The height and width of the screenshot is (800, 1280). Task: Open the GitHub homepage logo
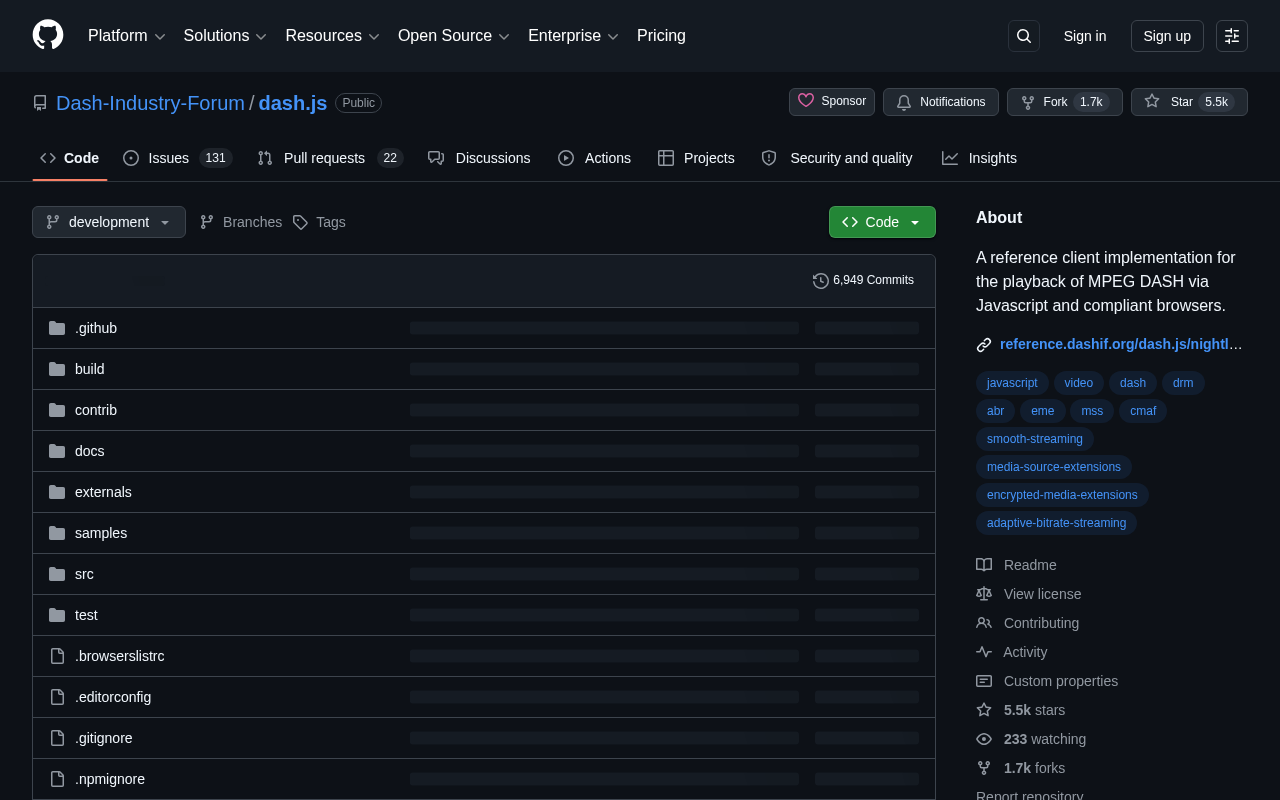coord(48,35)
